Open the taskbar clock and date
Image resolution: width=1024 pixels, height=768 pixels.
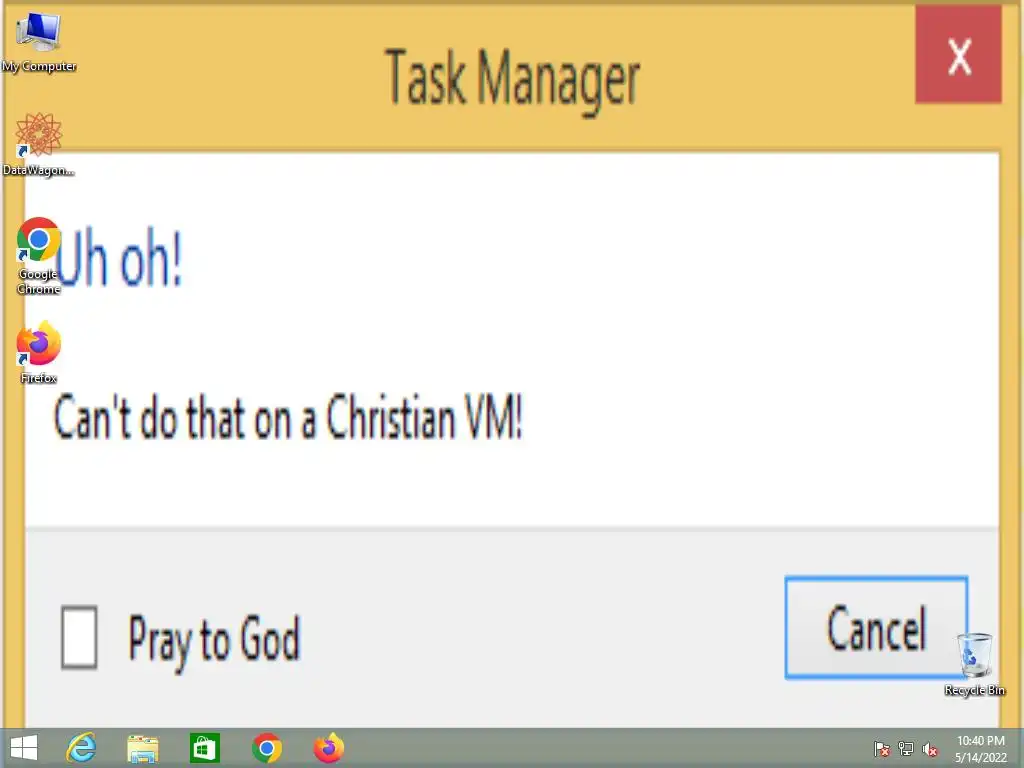click(x=980, y=749)
